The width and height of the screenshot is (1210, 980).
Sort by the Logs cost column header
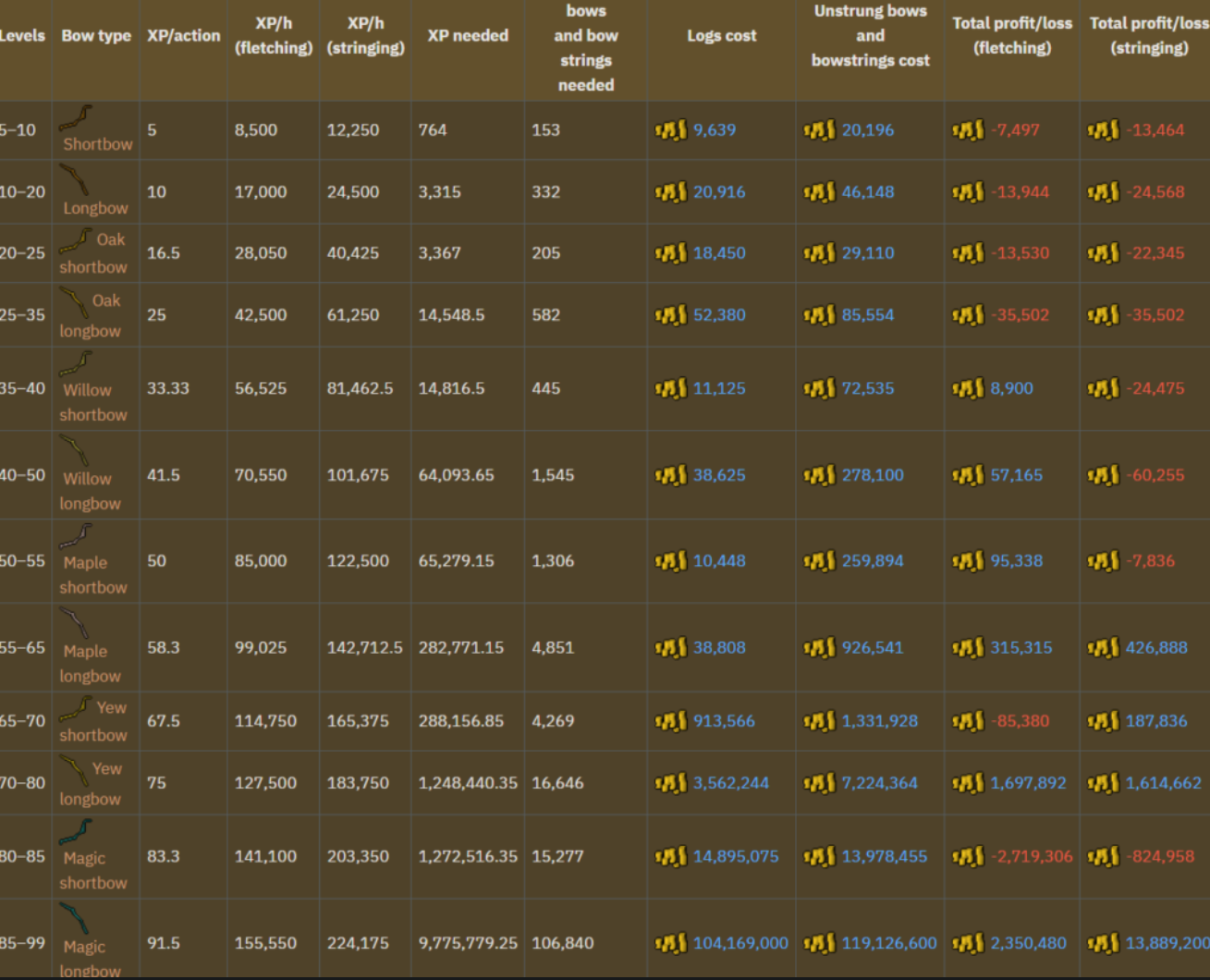tap(722, 36)
